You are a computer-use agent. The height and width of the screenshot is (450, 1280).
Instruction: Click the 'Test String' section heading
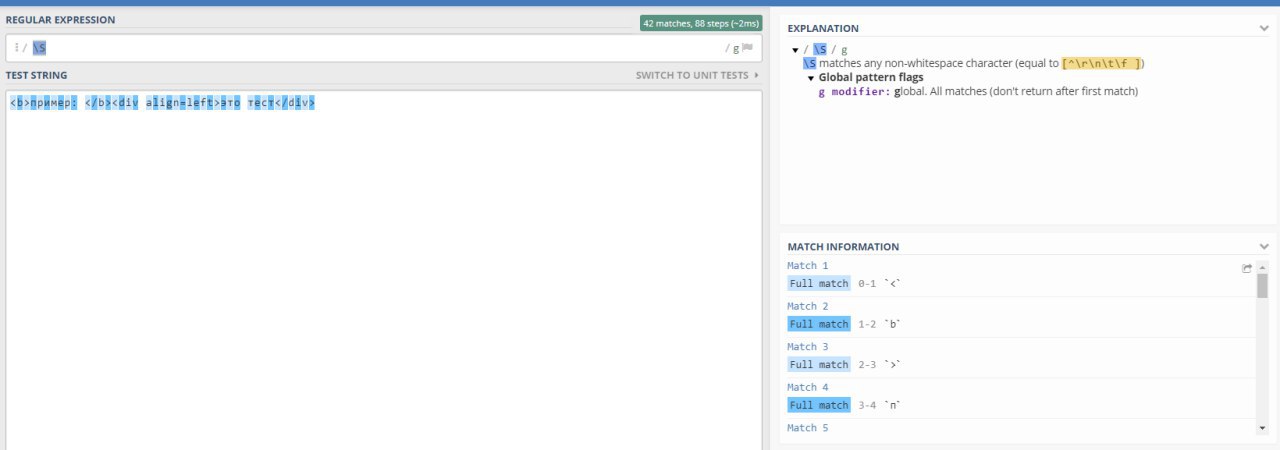coord(36,75)
